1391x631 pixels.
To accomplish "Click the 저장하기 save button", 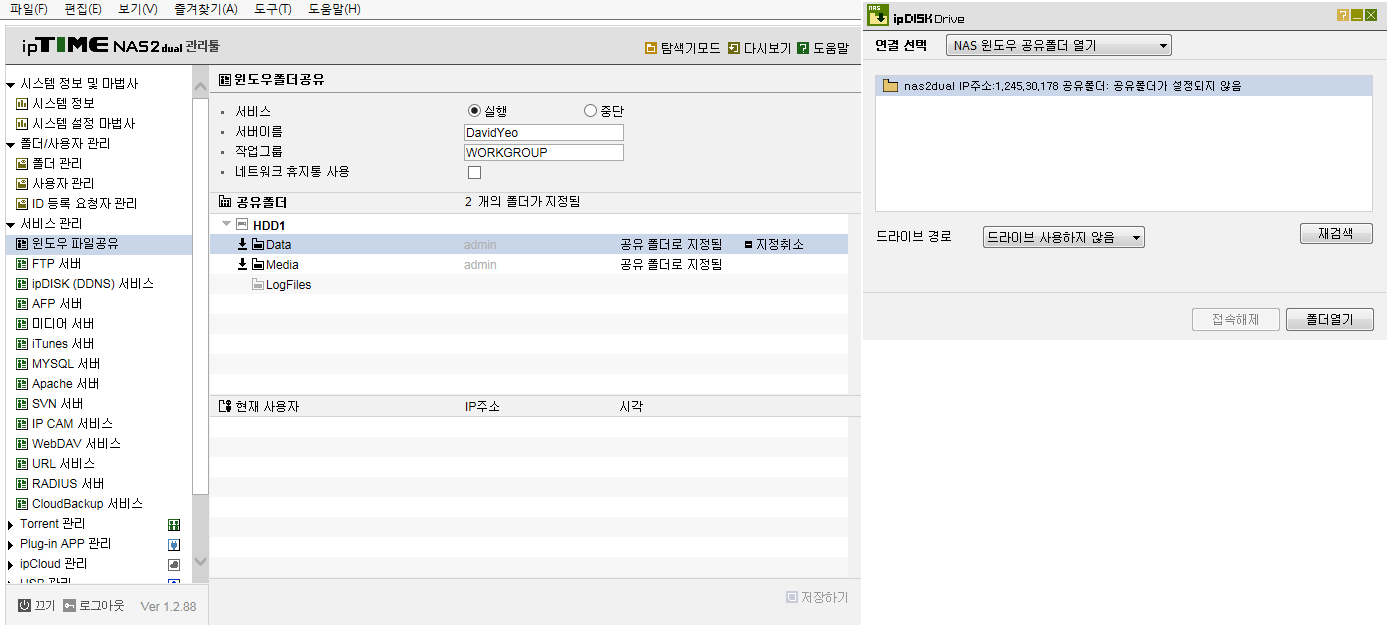I will coord(817,597).
